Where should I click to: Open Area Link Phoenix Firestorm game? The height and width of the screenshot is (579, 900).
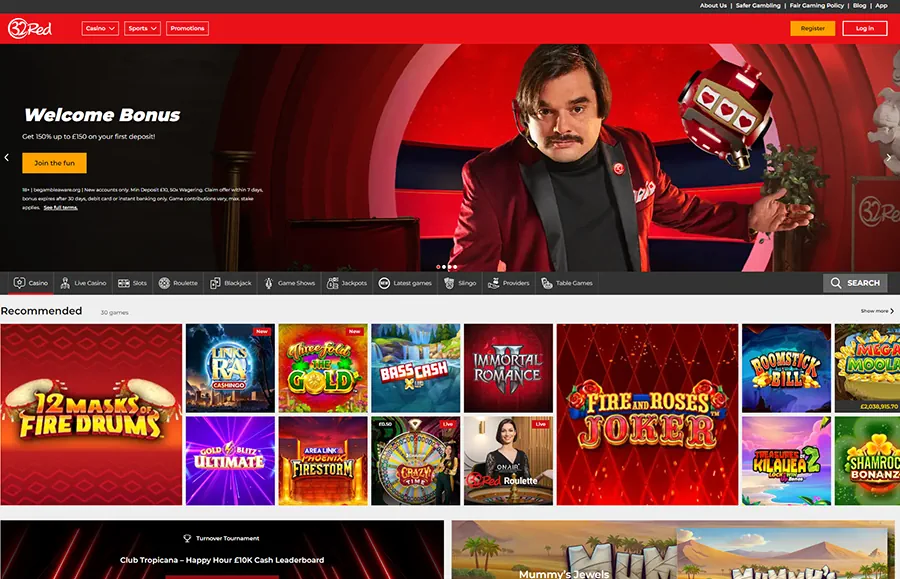[x=323, y=461]
